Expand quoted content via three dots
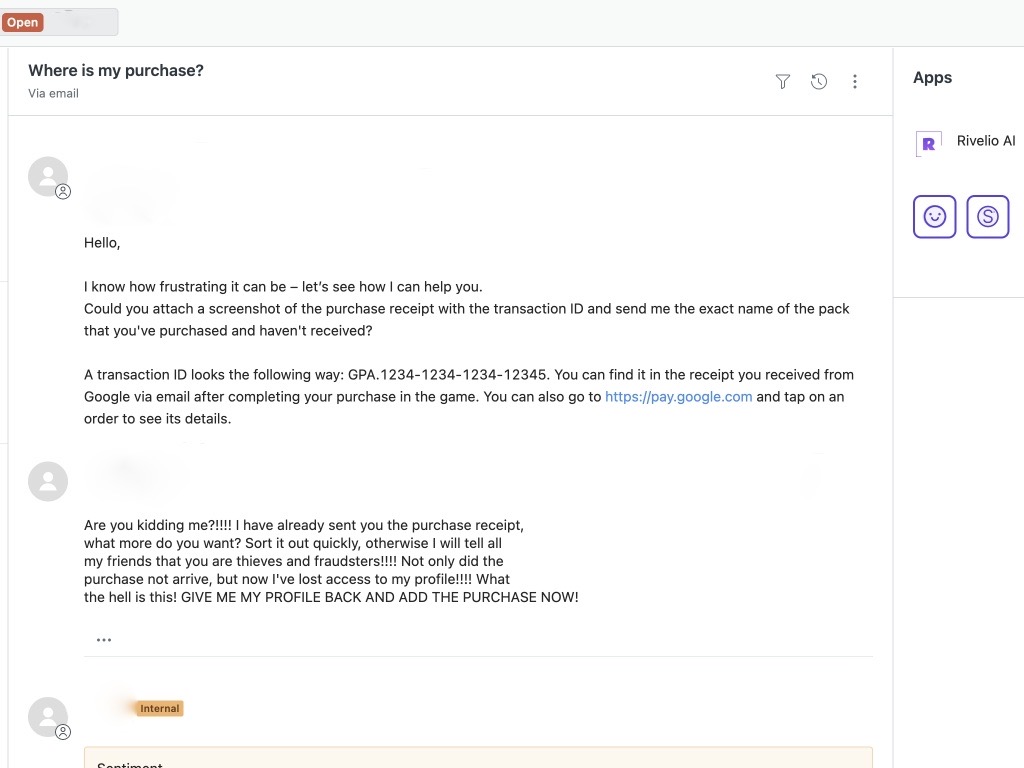This screenshot has width=1024, height=768. (x=104, y=640)
